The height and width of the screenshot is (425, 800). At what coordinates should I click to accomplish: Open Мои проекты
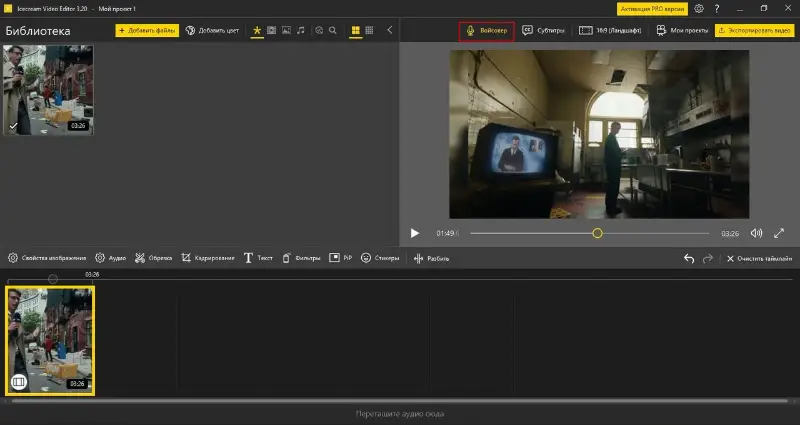click(682, 31)
